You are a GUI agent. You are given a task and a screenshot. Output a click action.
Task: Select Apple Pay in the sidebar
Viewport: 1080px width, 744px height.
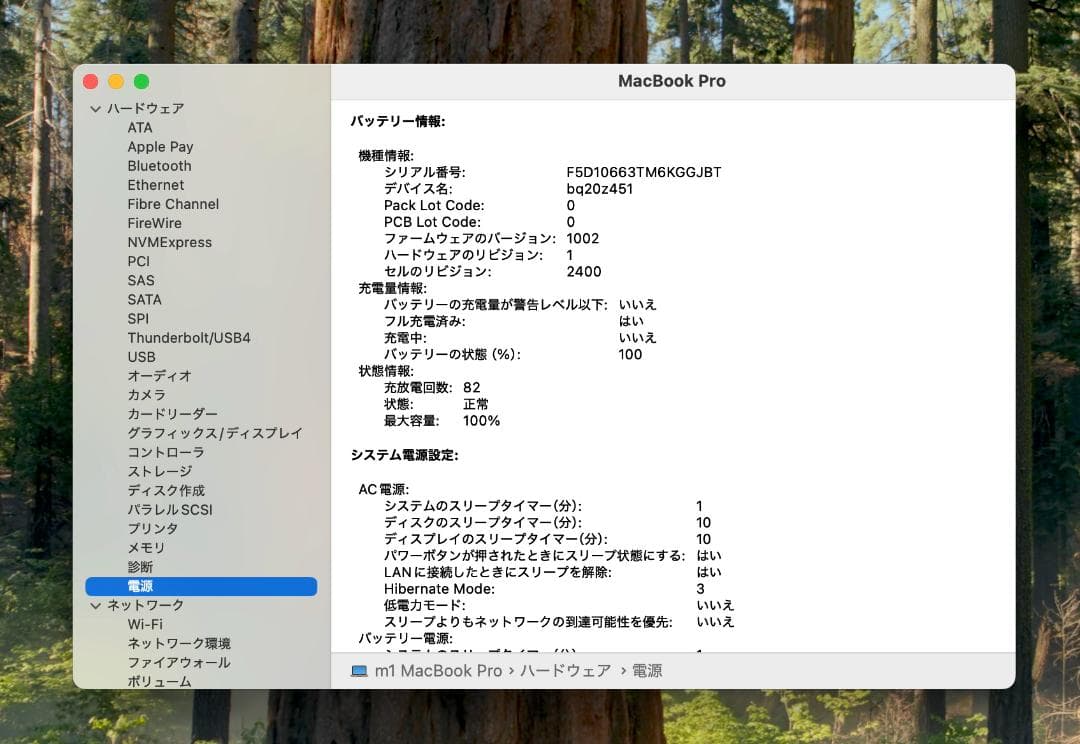[161, 147]
